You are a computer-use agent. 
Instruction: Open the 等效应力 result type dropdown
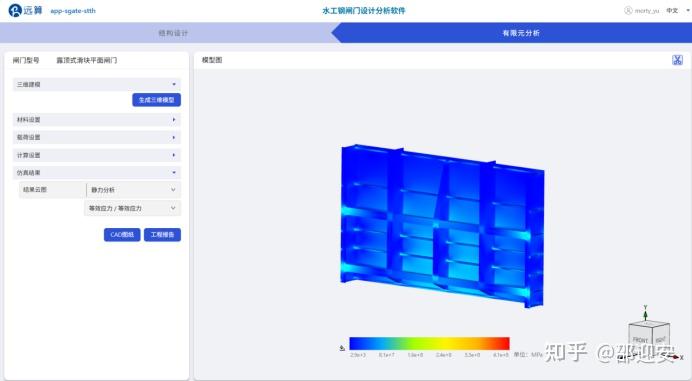[x=132, y=208]
